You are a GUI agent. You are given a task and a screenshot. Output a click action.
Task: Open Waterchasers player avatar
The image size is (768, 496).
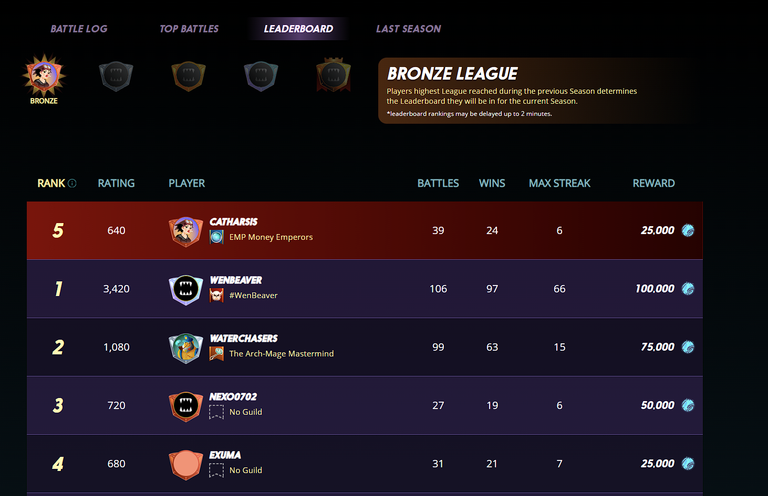pyautogui.click(x=186, y=348)
